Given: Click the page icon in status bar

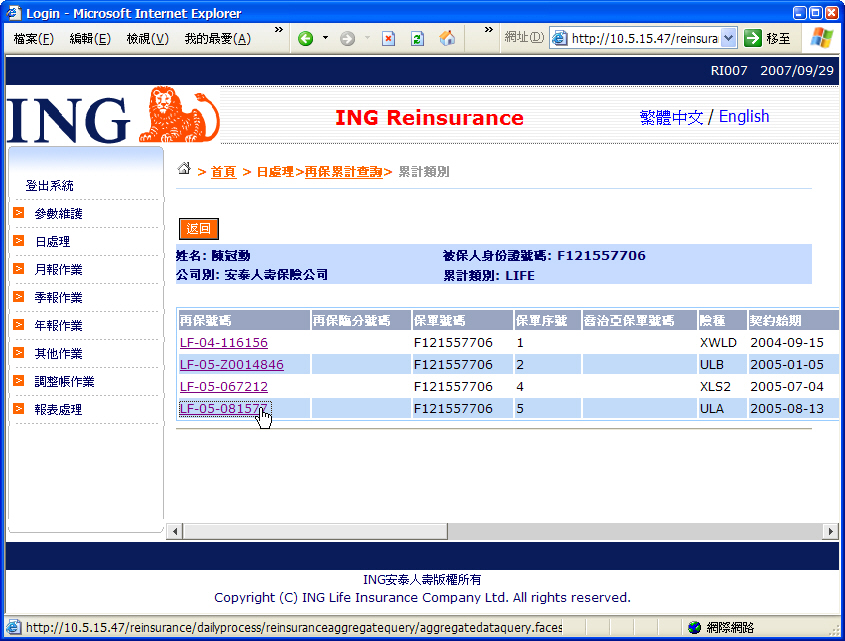Looking at the screenshot, I should pyautogui.click(x=13, y=628).
